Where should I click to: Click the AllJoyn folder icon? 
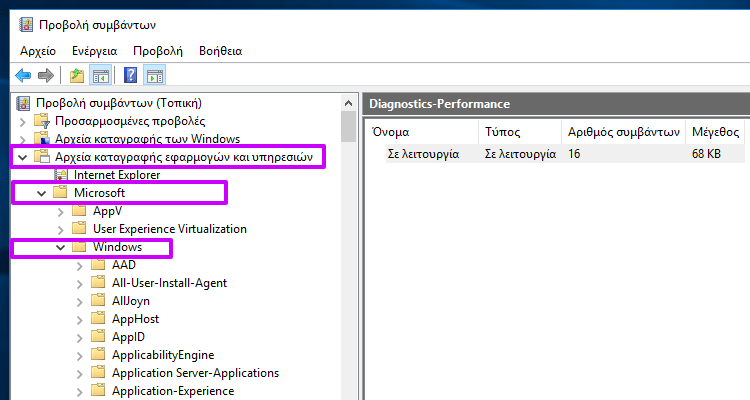coord(98,300)
